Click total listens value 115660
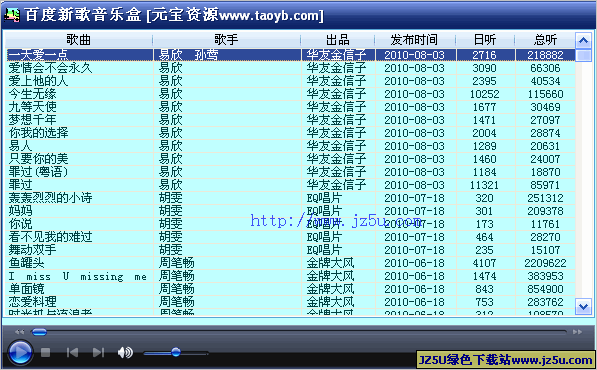This screenshot has width=597, height=370. [x=545, y=94]
